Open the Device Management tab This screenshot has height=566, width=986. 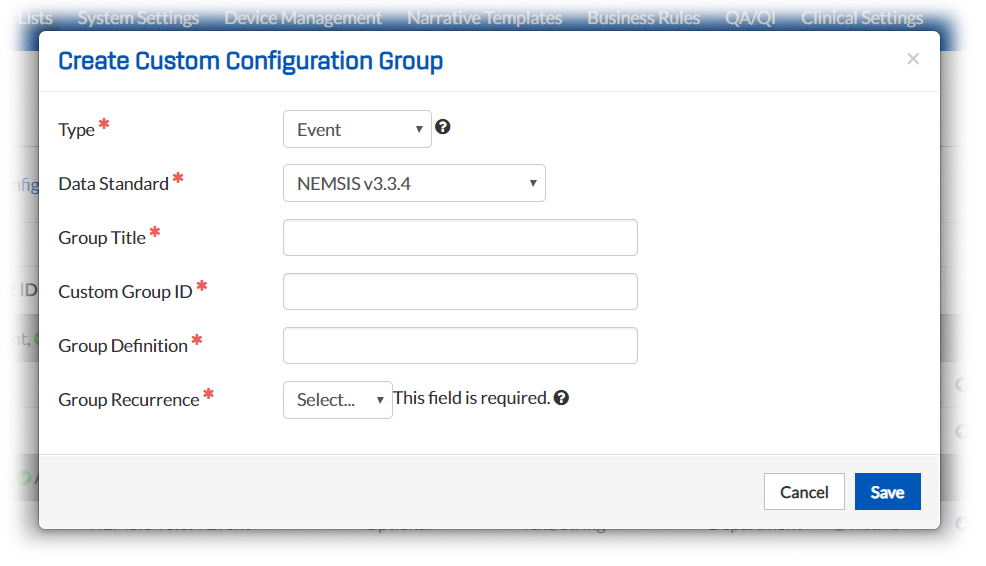pos(303,18)
